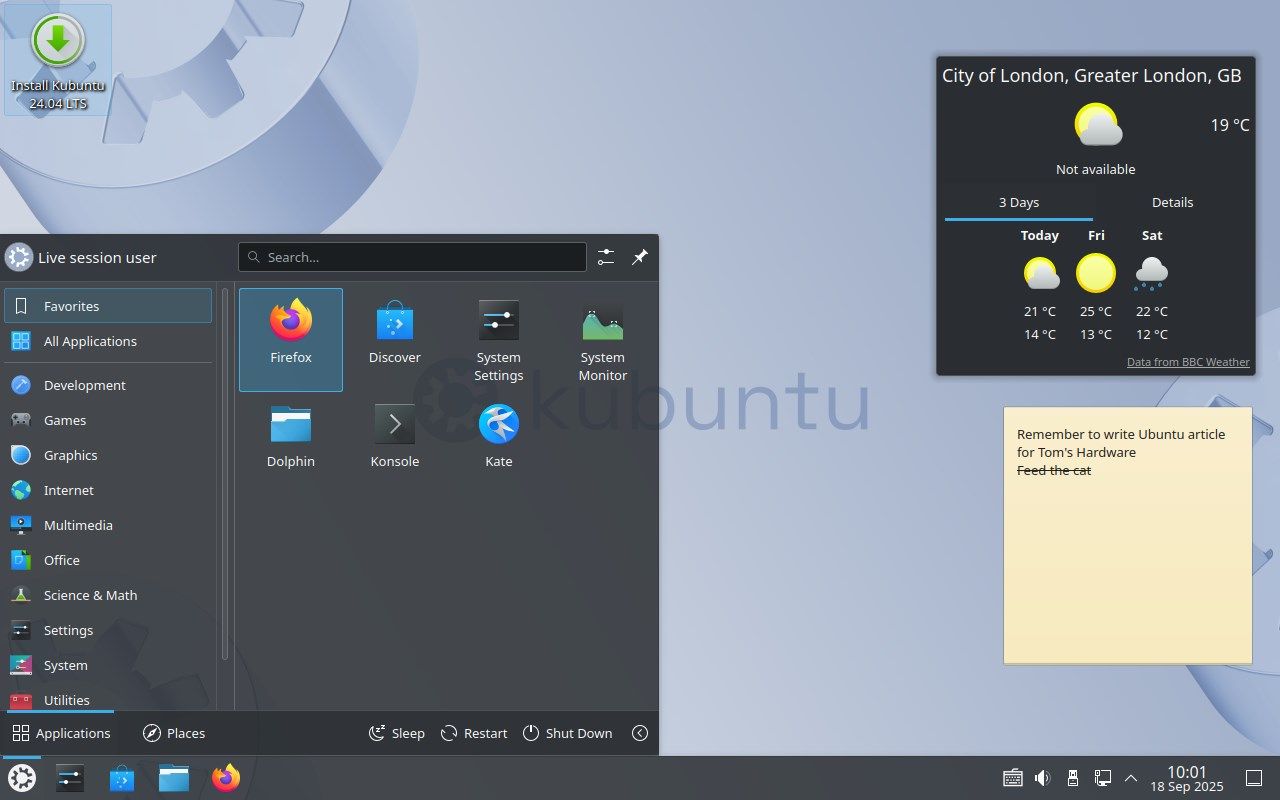1280x800 pixels.
Task: Follow the Data from BBC Weather link
Action: (1188, 362)
